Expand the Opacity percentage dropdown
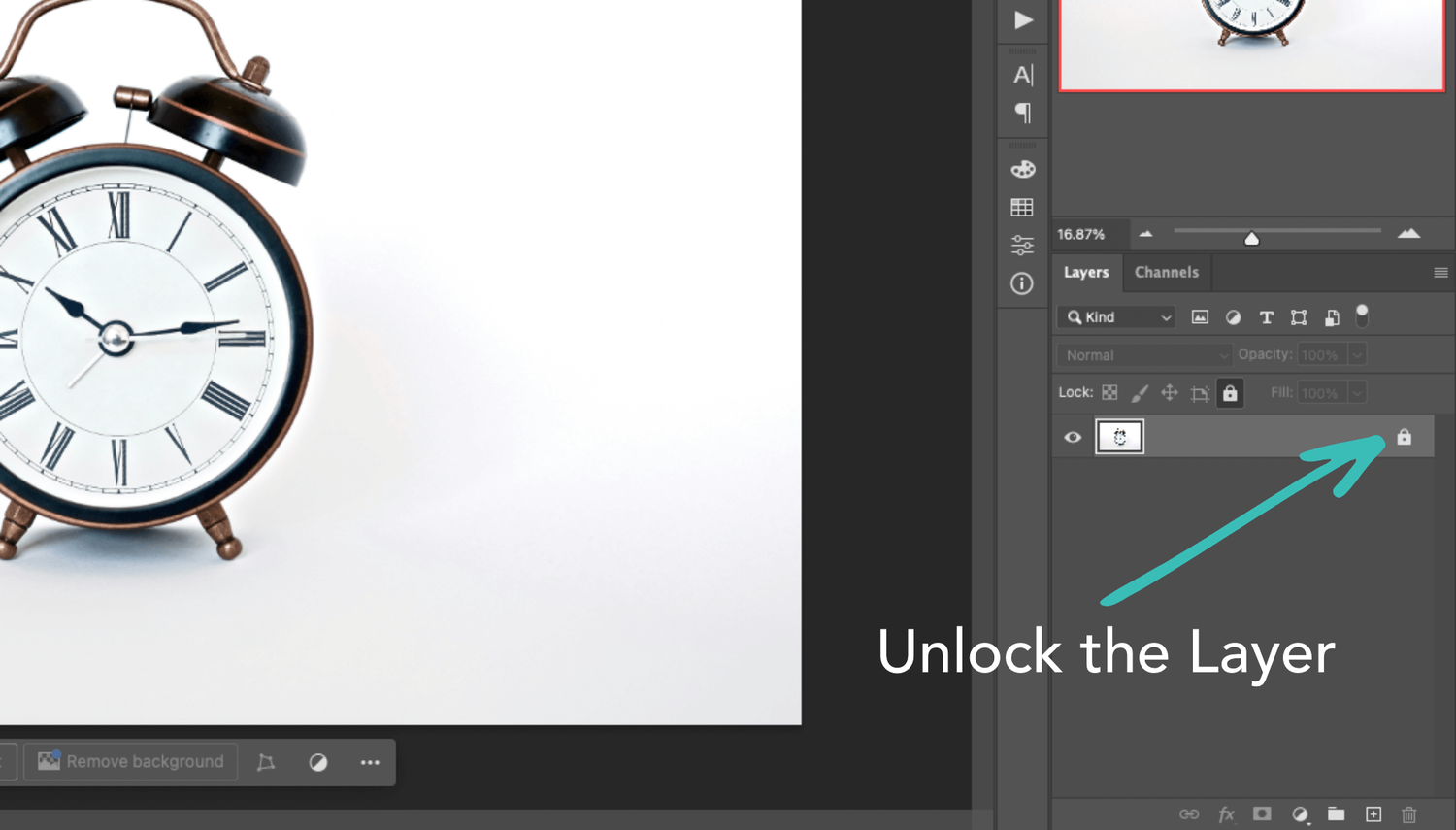The height and width of the screenshot is (830, 1456). tap(1357, 354)
